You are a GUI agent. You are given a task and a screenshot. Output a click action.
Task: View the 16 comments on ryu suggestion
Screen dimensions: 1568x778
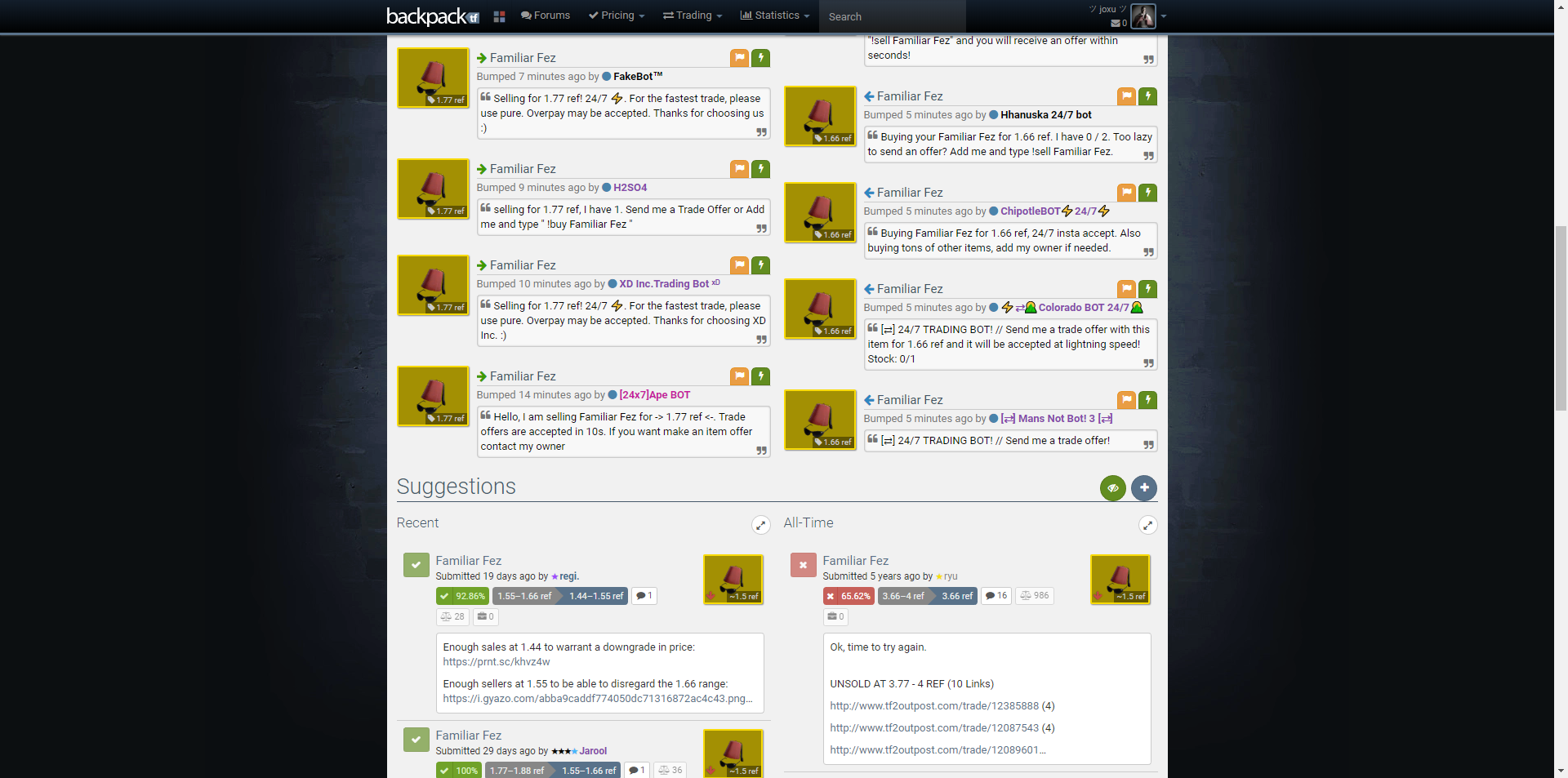click(996, 596)
